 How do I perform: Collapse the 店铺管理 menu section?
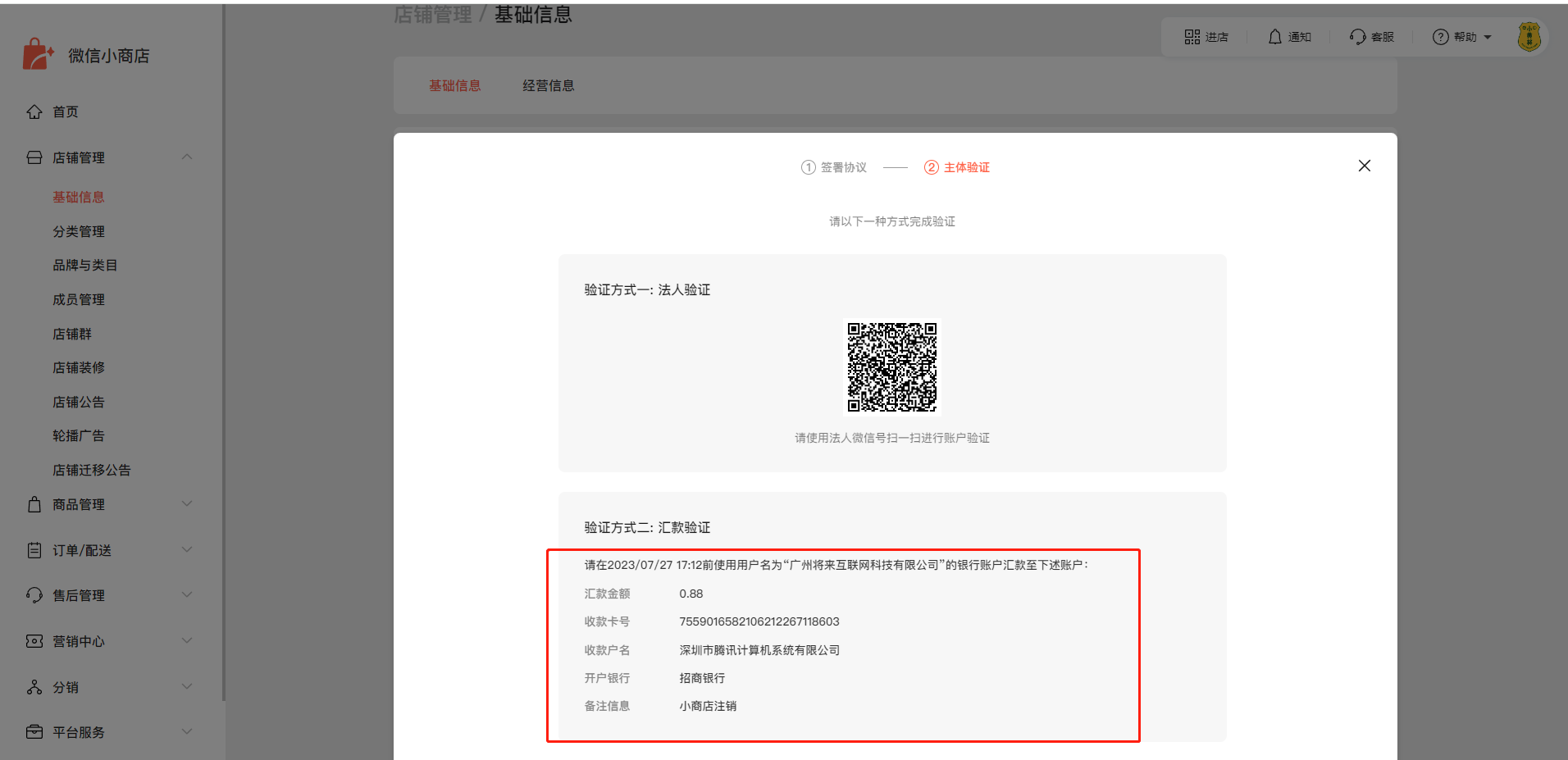[187, 157]
